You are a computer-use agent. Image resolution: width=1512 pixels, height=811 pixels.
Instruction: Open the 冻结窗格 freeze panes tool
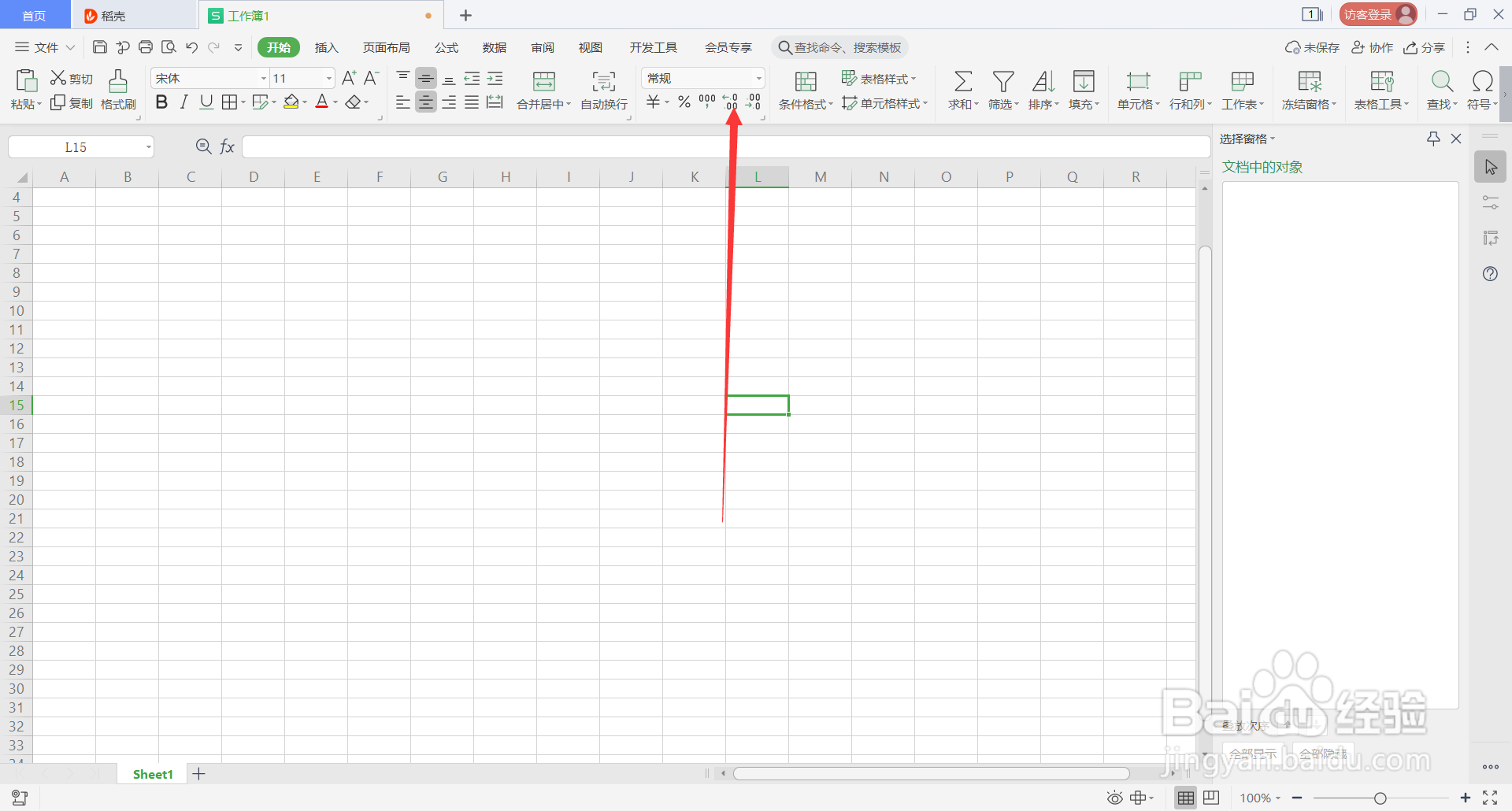point(1306,89)
